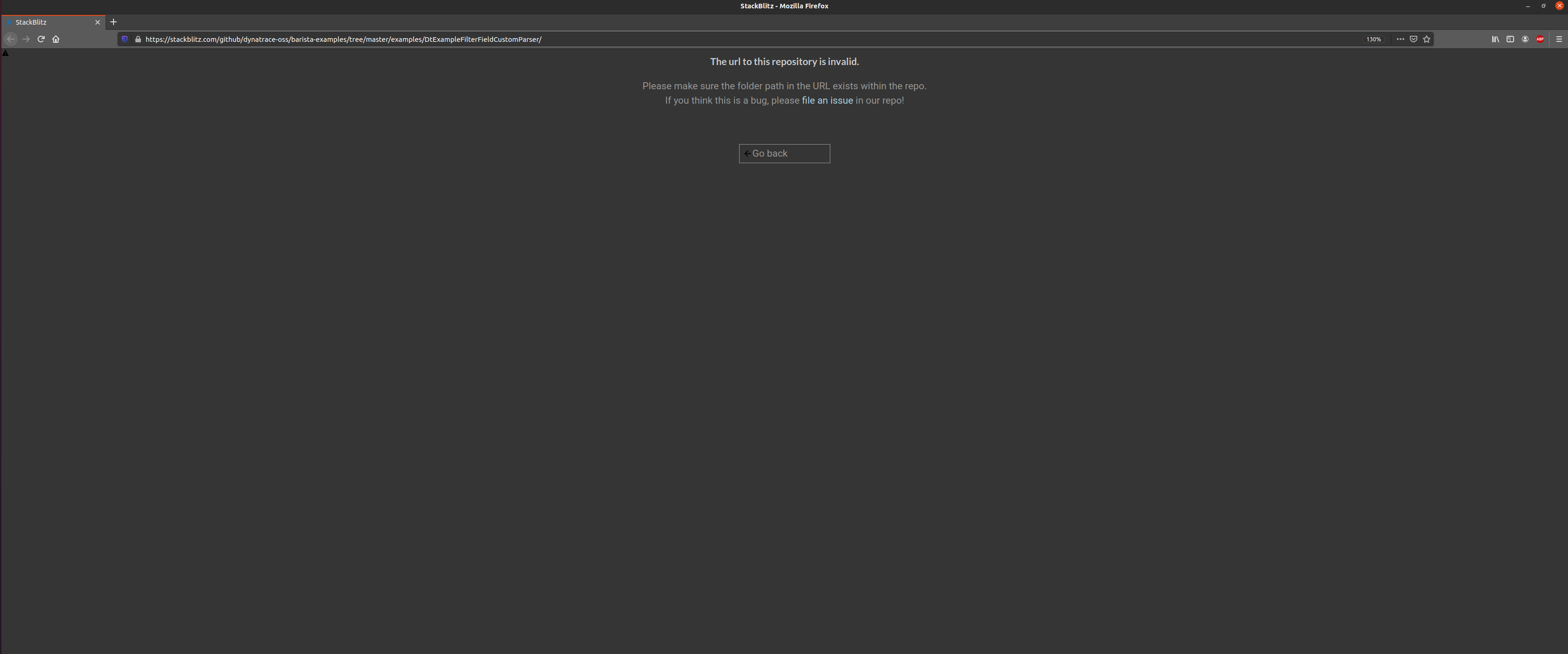Image resolution: width=1568 pixels, height=654 pixels.
Task: Bookmark this page with the star
Action: 1427,39
